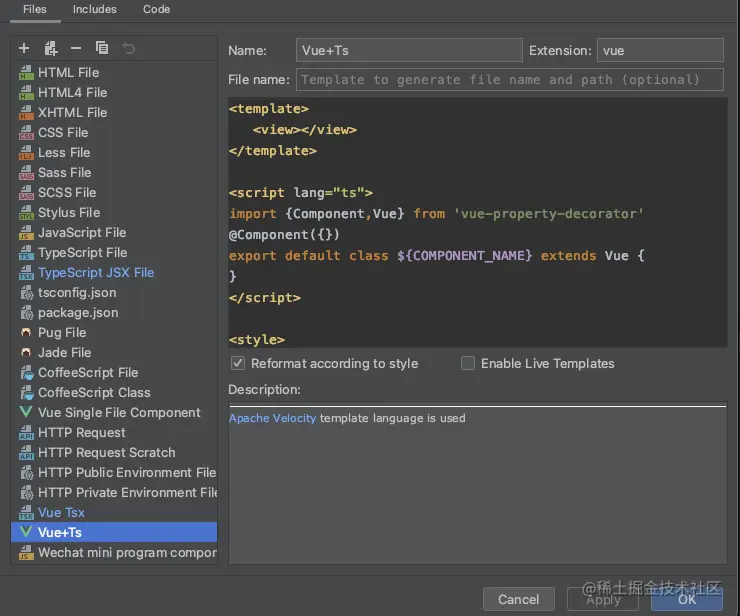Click the File name input field

click(509, 80)
